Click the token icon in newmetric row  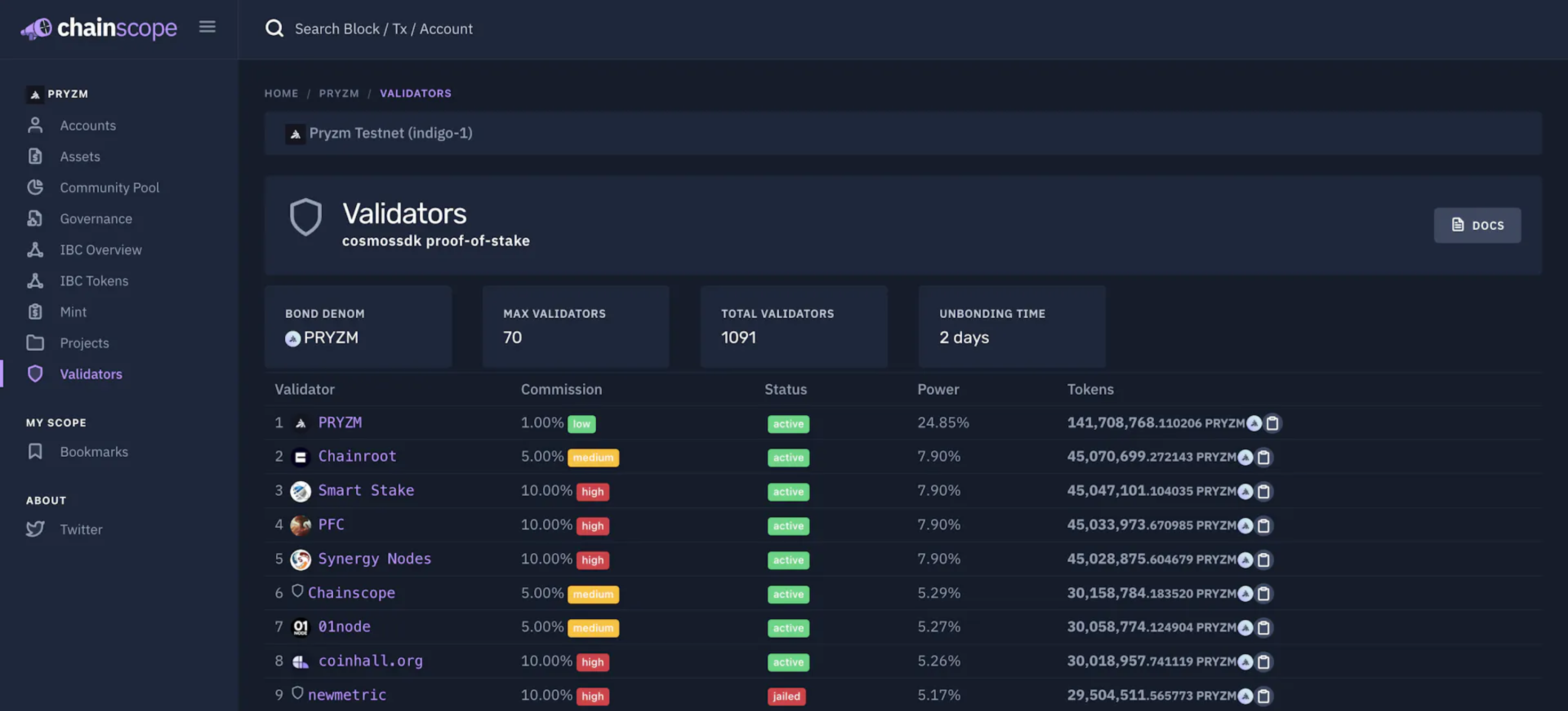click(x=1245, y=695)
